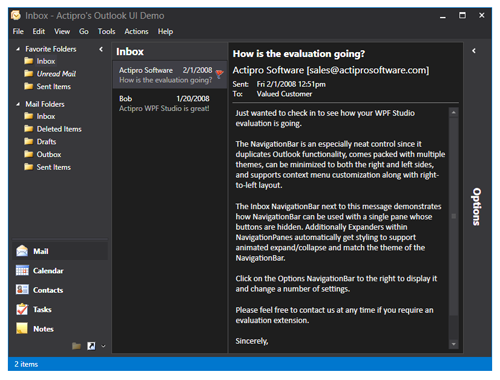Open the Go menu
The height and width of the screenshot is (380, 500).
coord(84,31)
